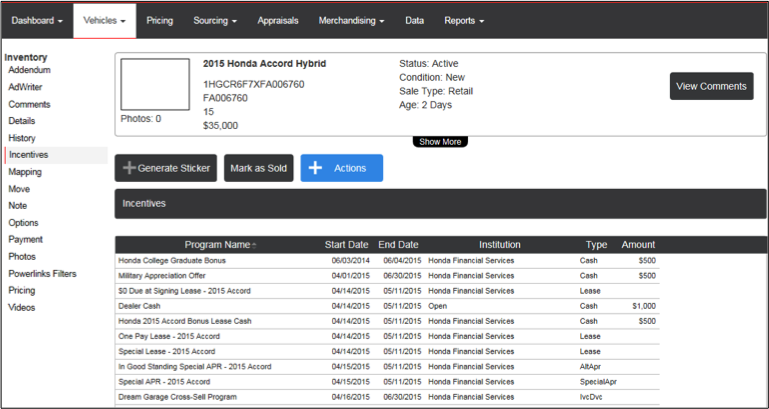This screenshot has width=769, height=409.
Task: Sort by the End Date column
Action: coord(398,245)
